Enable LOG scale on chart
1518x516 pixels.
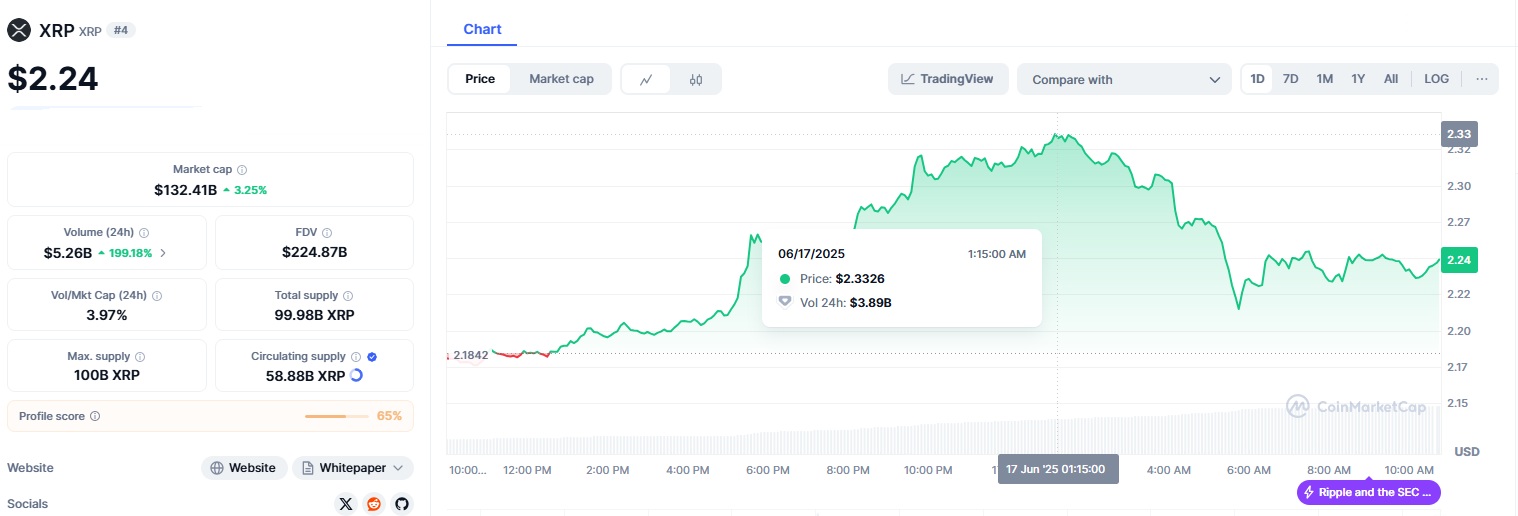pyautogui.click(x=1436, y=79)
